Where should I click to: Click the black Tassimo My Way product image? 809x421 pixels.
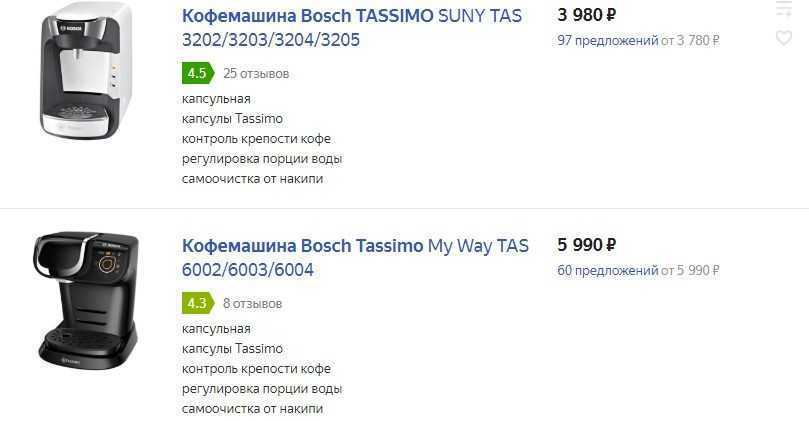[86, 300]
